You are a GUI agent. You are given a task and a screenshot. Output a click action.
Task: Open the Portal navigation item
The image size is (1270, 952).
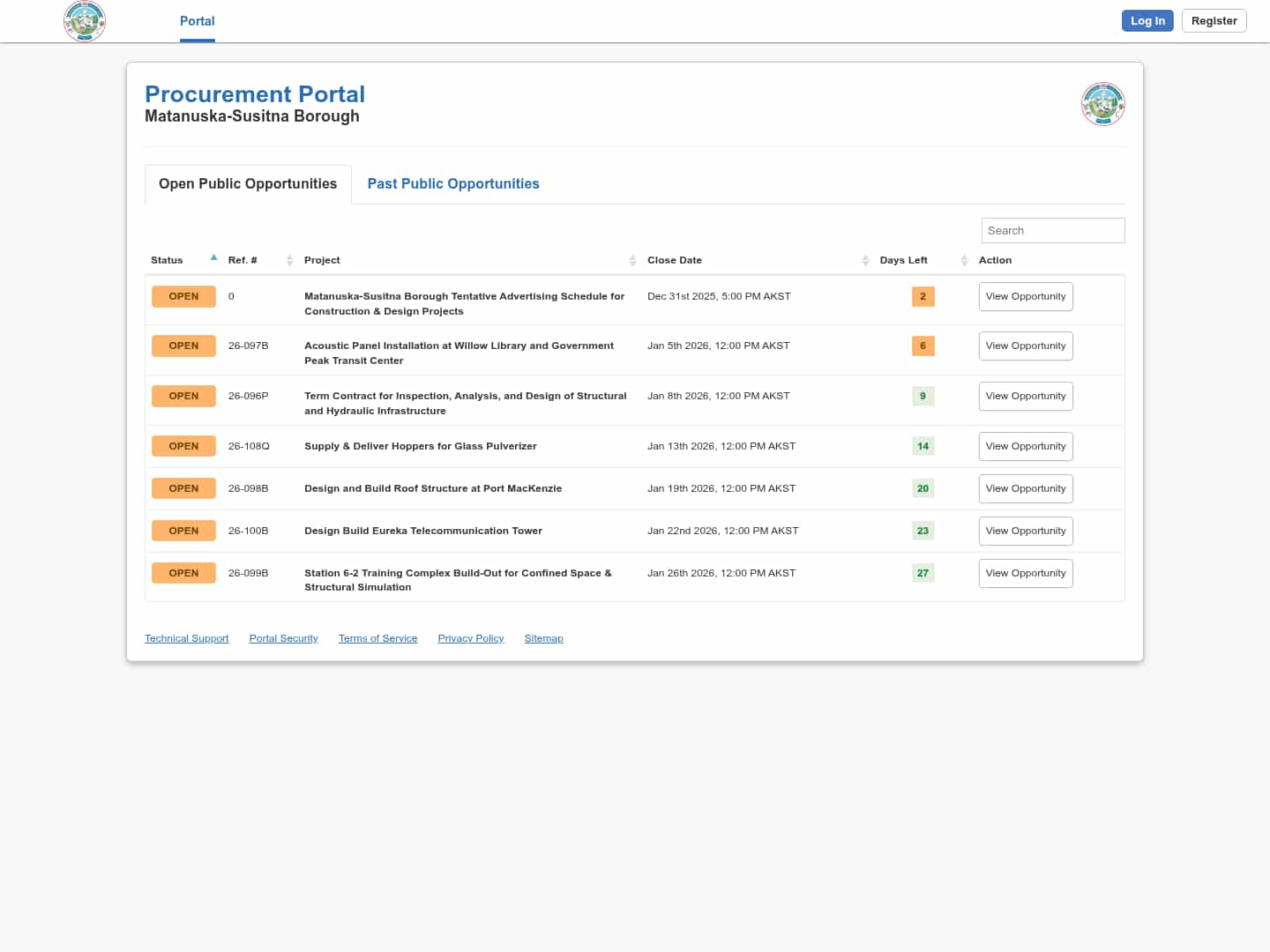coord(197,21)
